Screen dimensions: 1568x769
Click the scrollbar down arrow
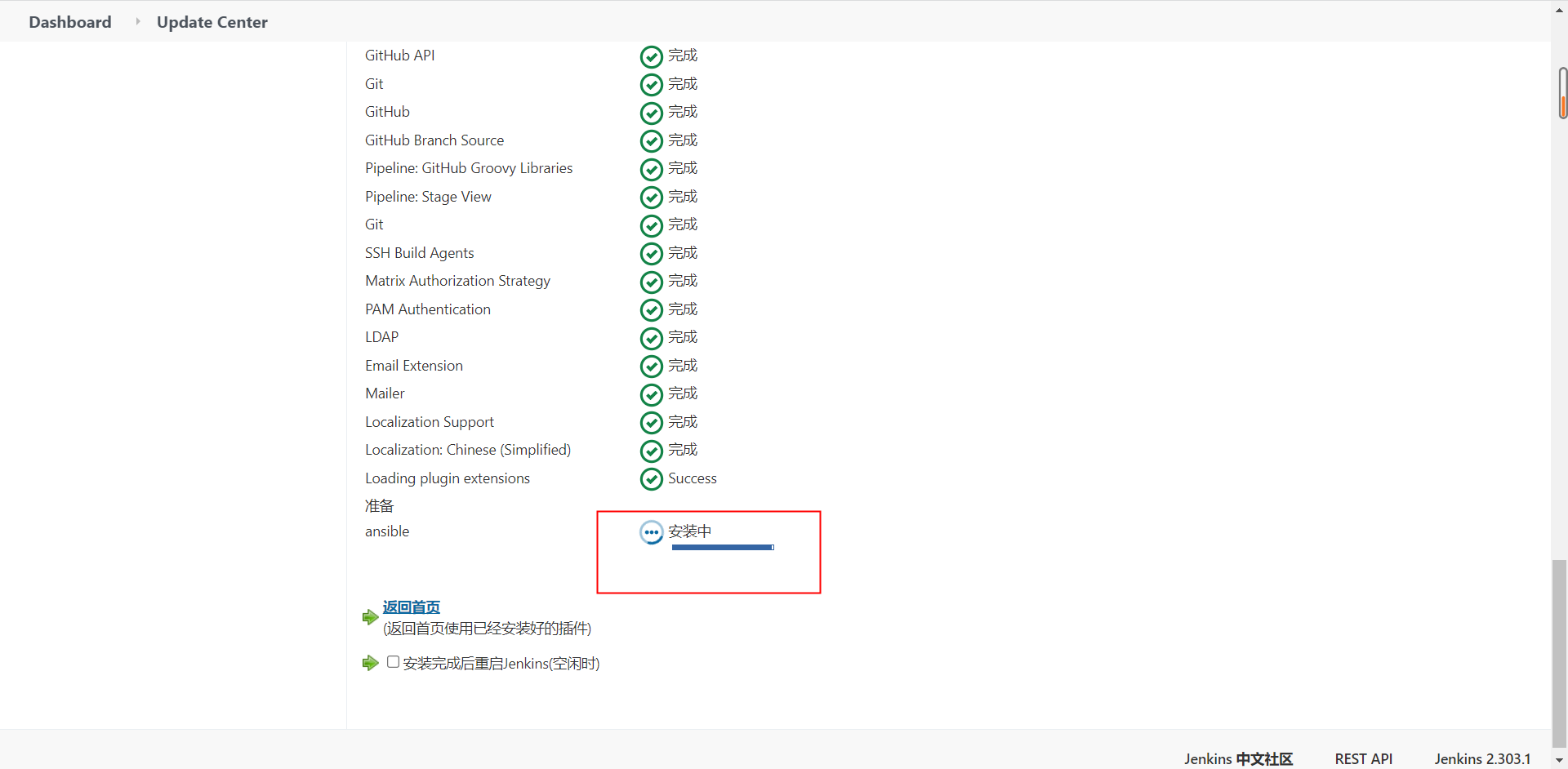(x=1559, y=760)
